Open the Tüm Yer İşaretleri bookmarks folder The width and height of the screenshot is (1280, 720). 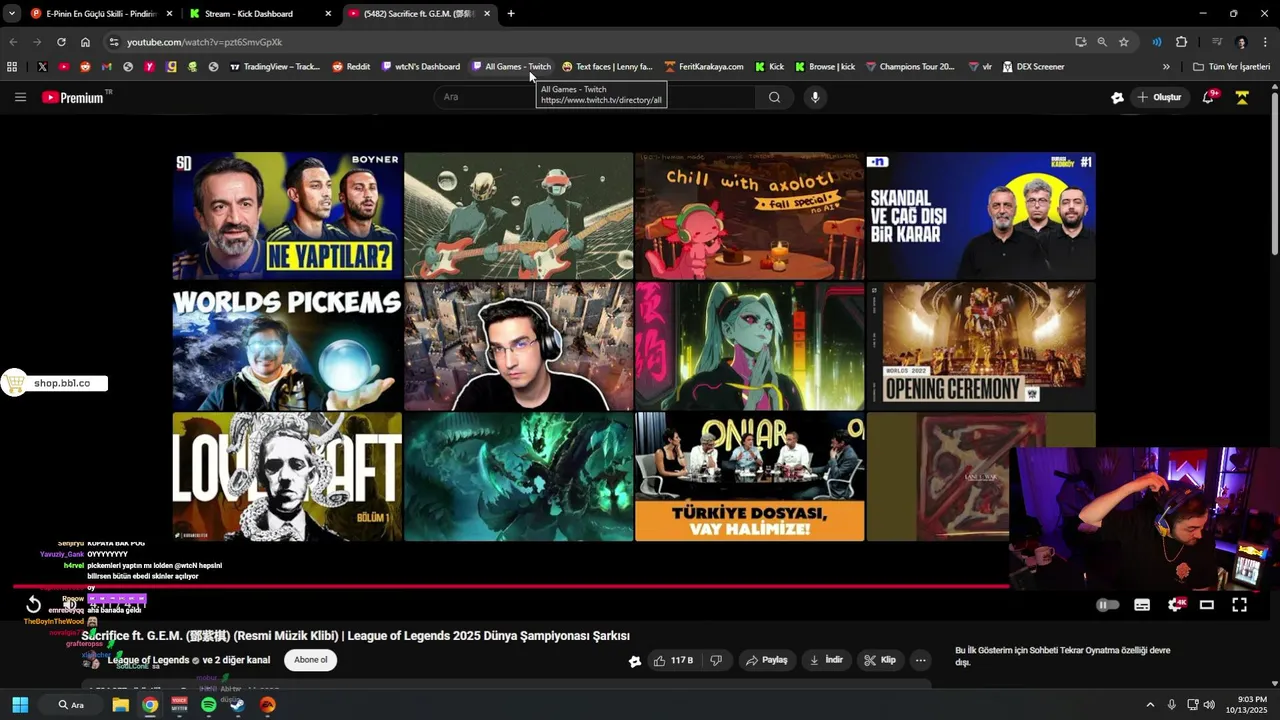(x=1231, y=67)
